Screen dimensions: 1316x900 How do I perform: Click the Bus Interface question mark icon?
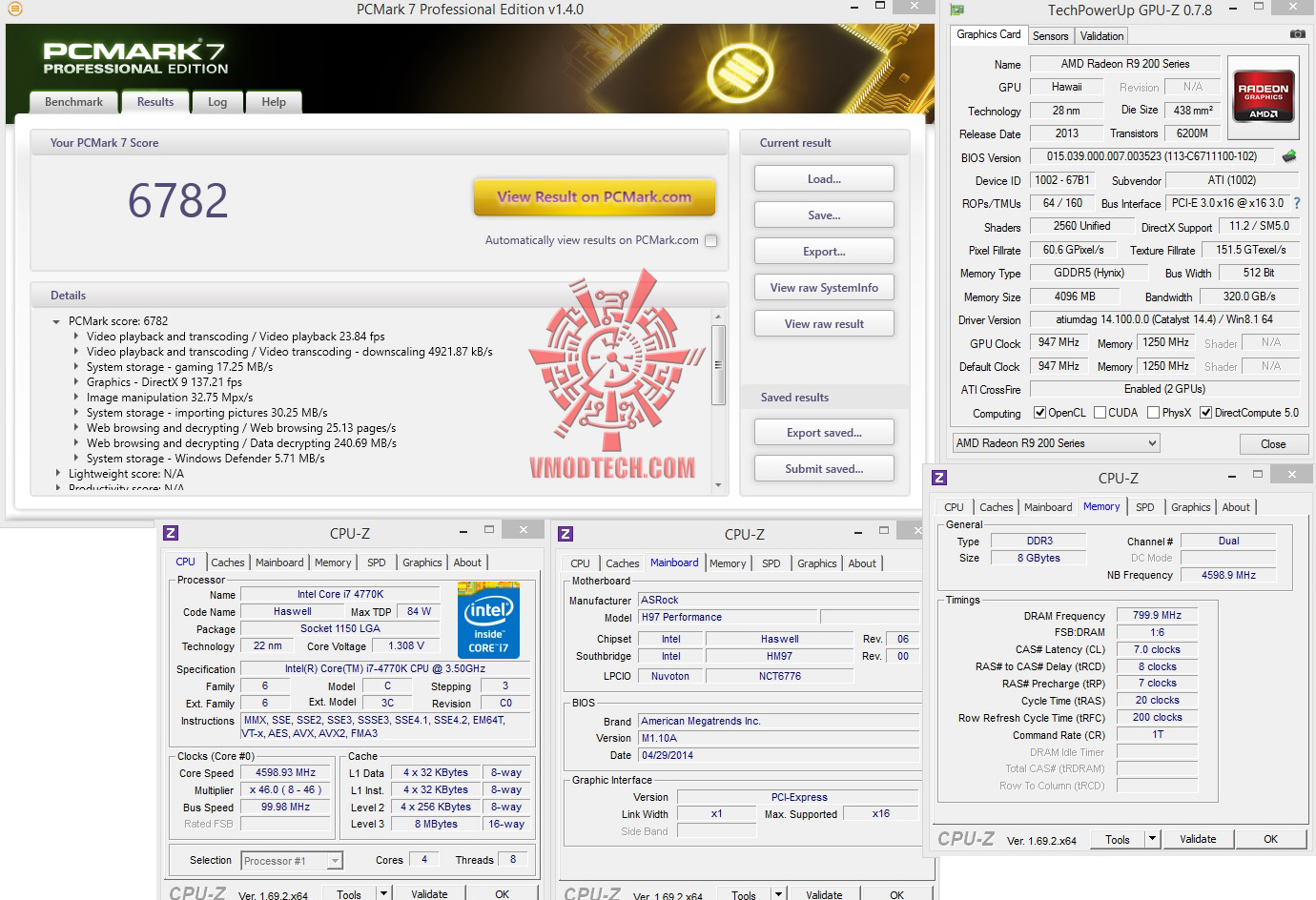pyautogui.click(x=1297, y=203)
